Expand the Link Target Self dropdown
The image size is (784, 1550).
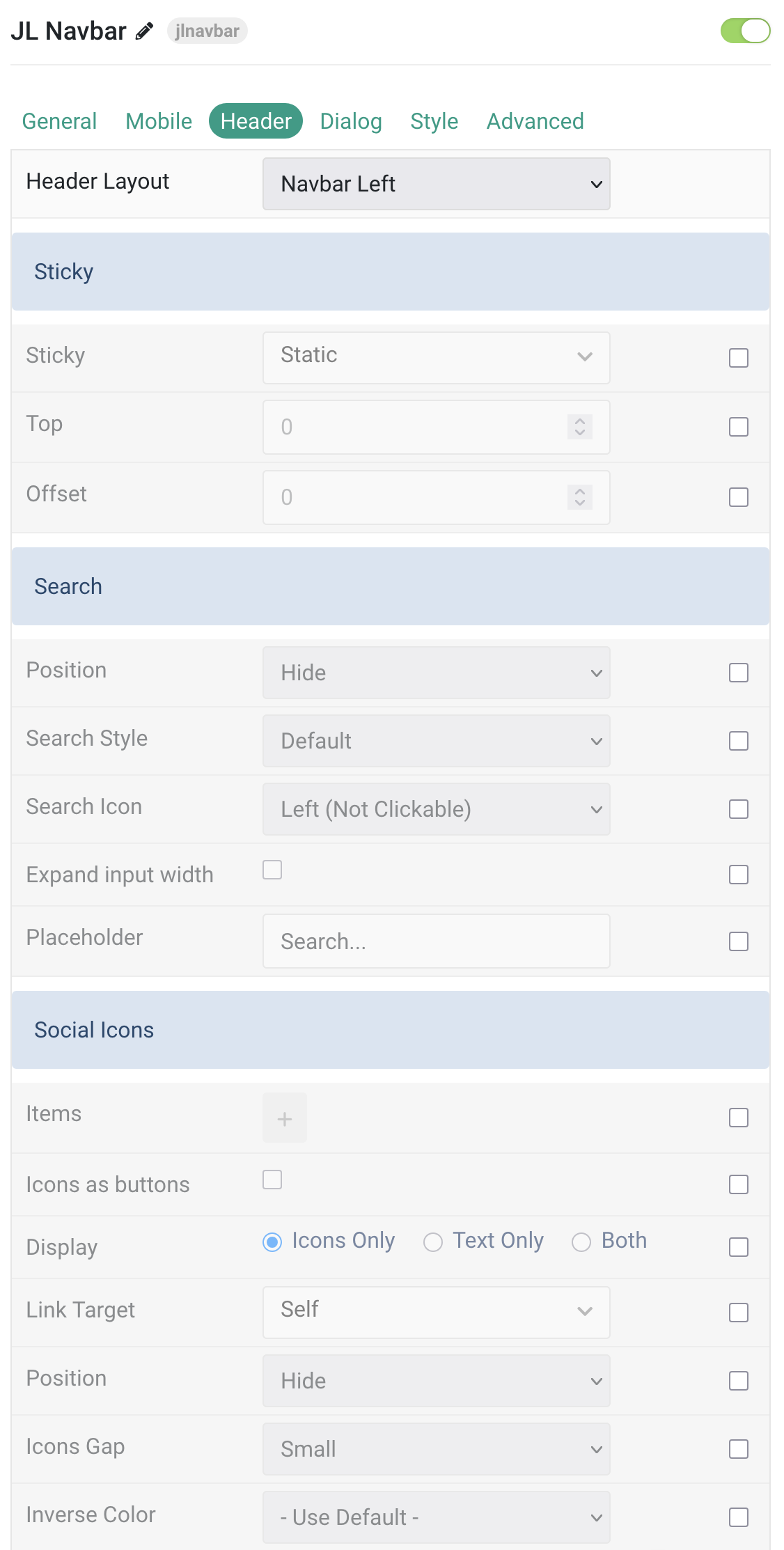click(437, 1313)
